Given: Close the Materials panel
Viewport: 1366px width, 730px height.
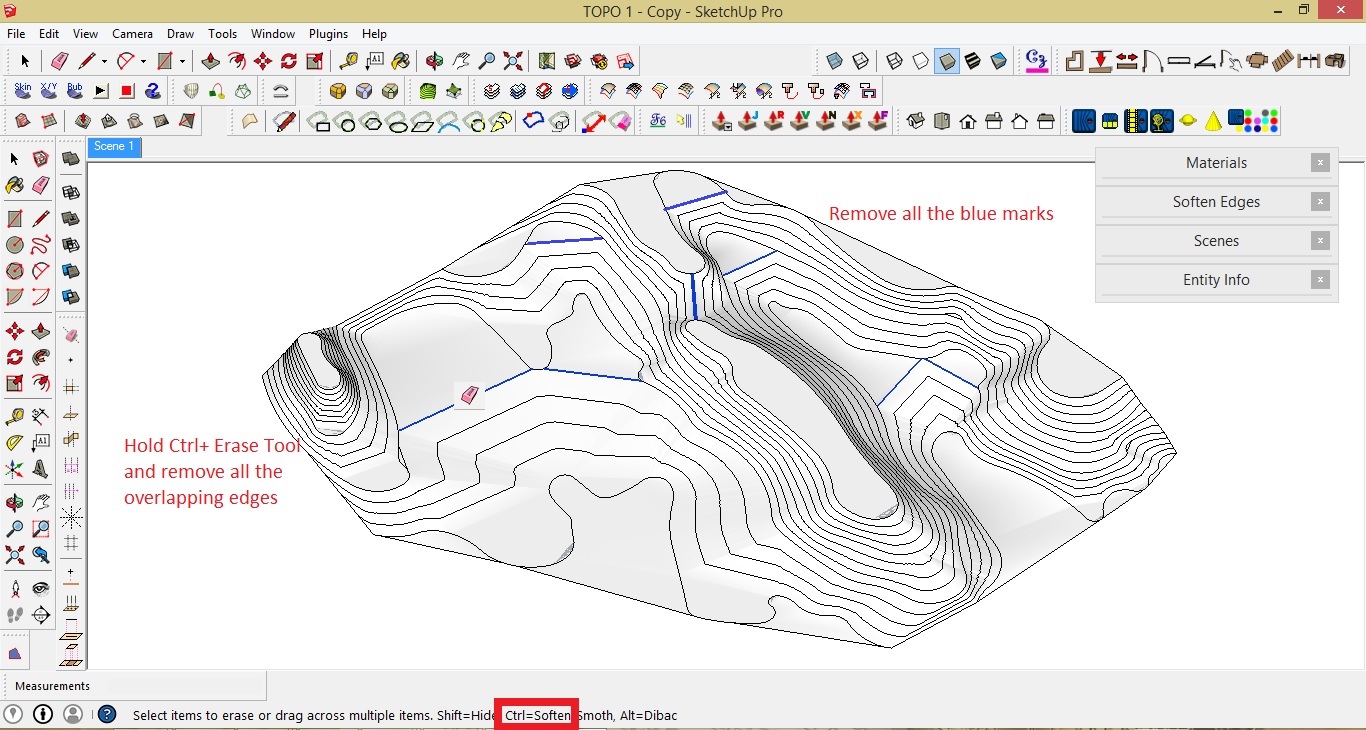Looking at the screenshot, I should coord(1320,162).
